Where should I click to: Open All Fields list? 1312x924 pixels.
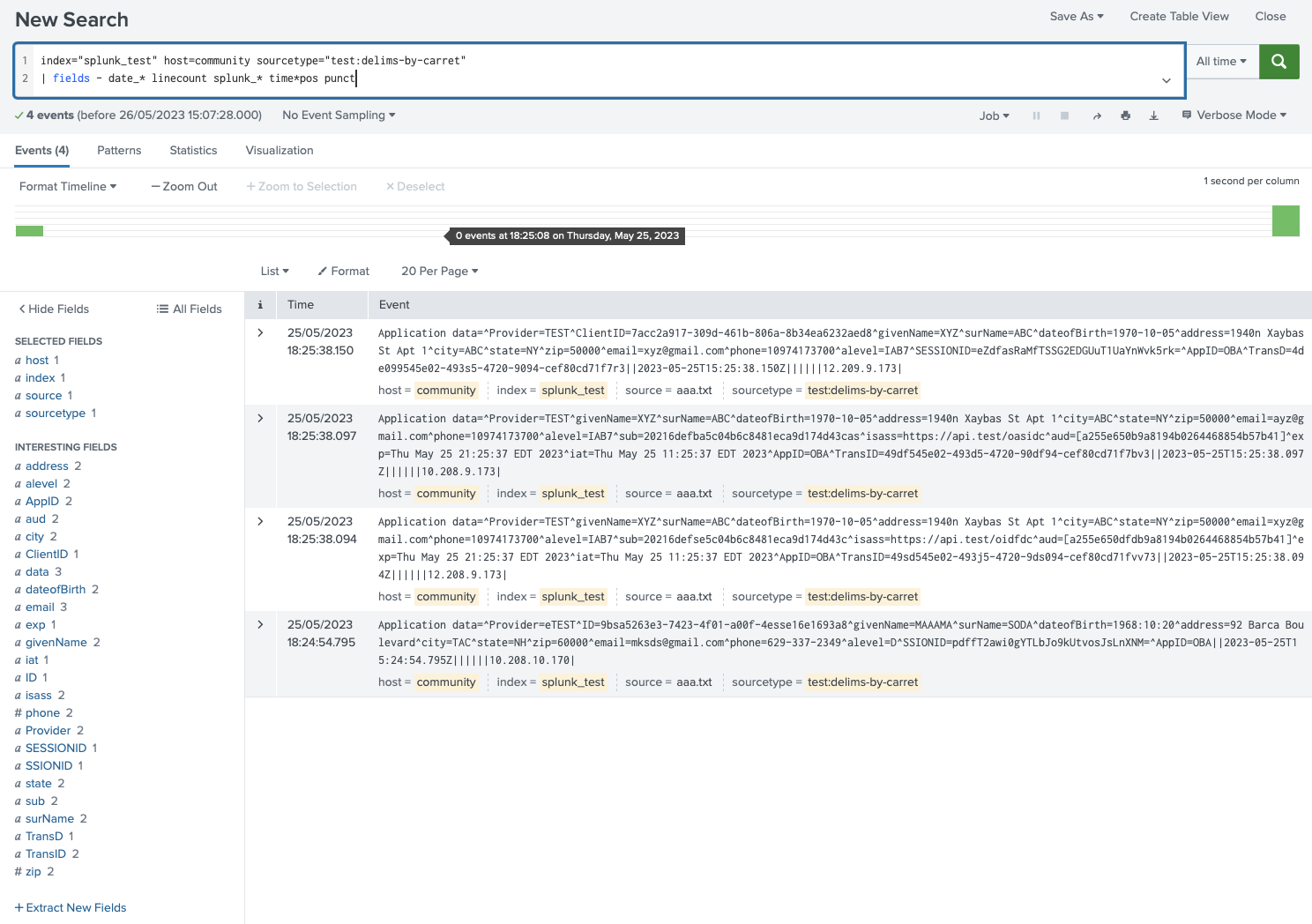[x=189, y=309]
